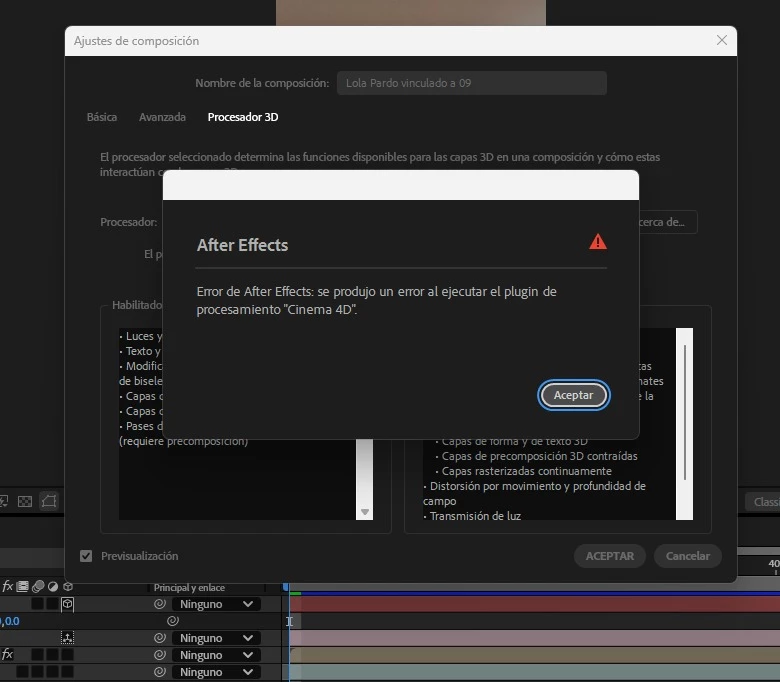Click the 3D Layer cube column header icon
Screen dimensions: 780x682
[x=68, y=586]
